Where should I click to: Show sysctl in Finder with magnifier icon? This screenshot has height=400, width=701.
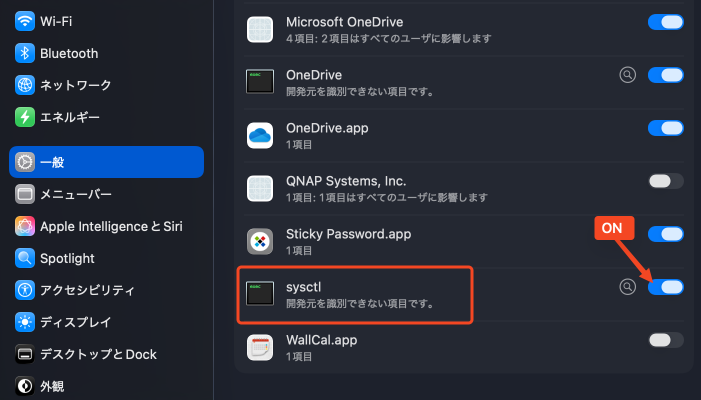pos(627,287)
